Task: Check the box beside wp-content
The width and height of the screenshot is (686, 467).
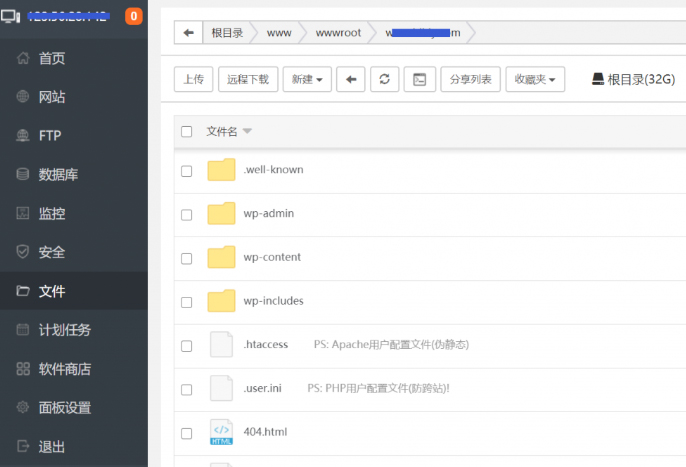Action: [186, 258]
